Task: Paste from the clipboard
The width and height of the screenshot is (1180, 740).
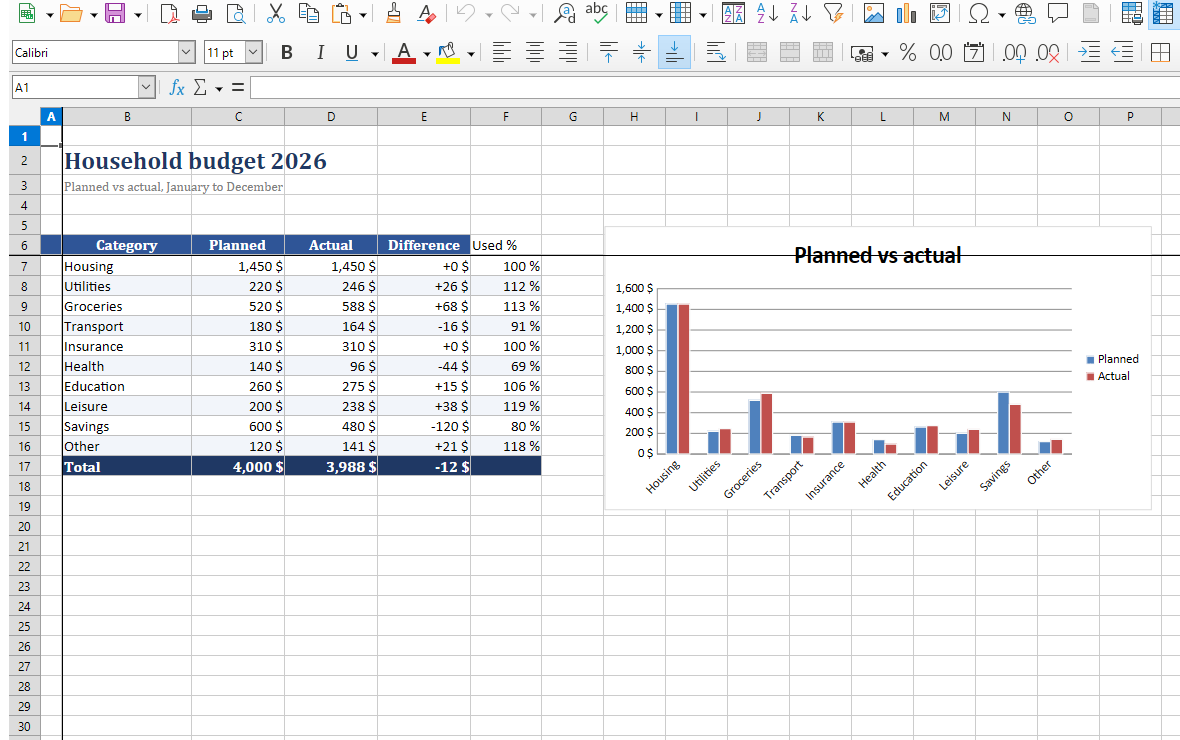Action: pyautogui.click(x=342, y=13)
